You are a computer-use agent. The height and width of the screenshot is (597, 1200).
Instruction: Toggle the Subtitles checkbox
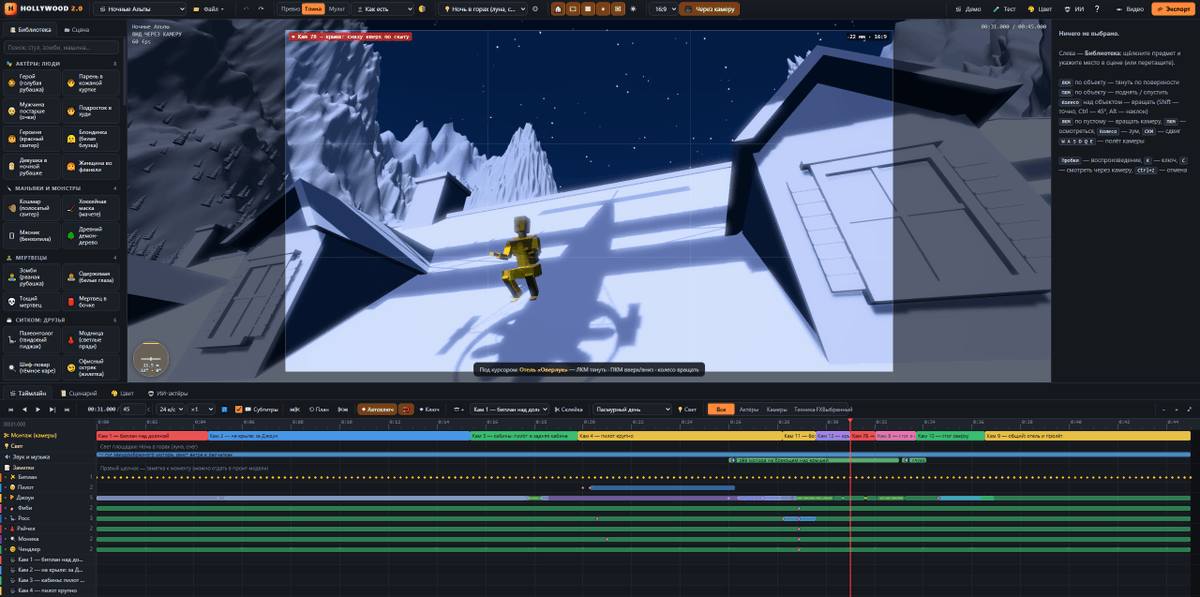238,409
